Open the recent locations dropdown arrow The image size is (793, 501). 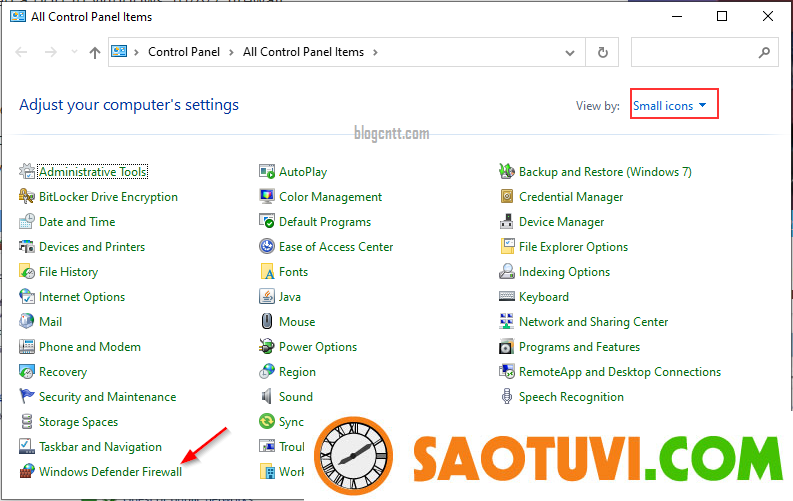[74, 52]
